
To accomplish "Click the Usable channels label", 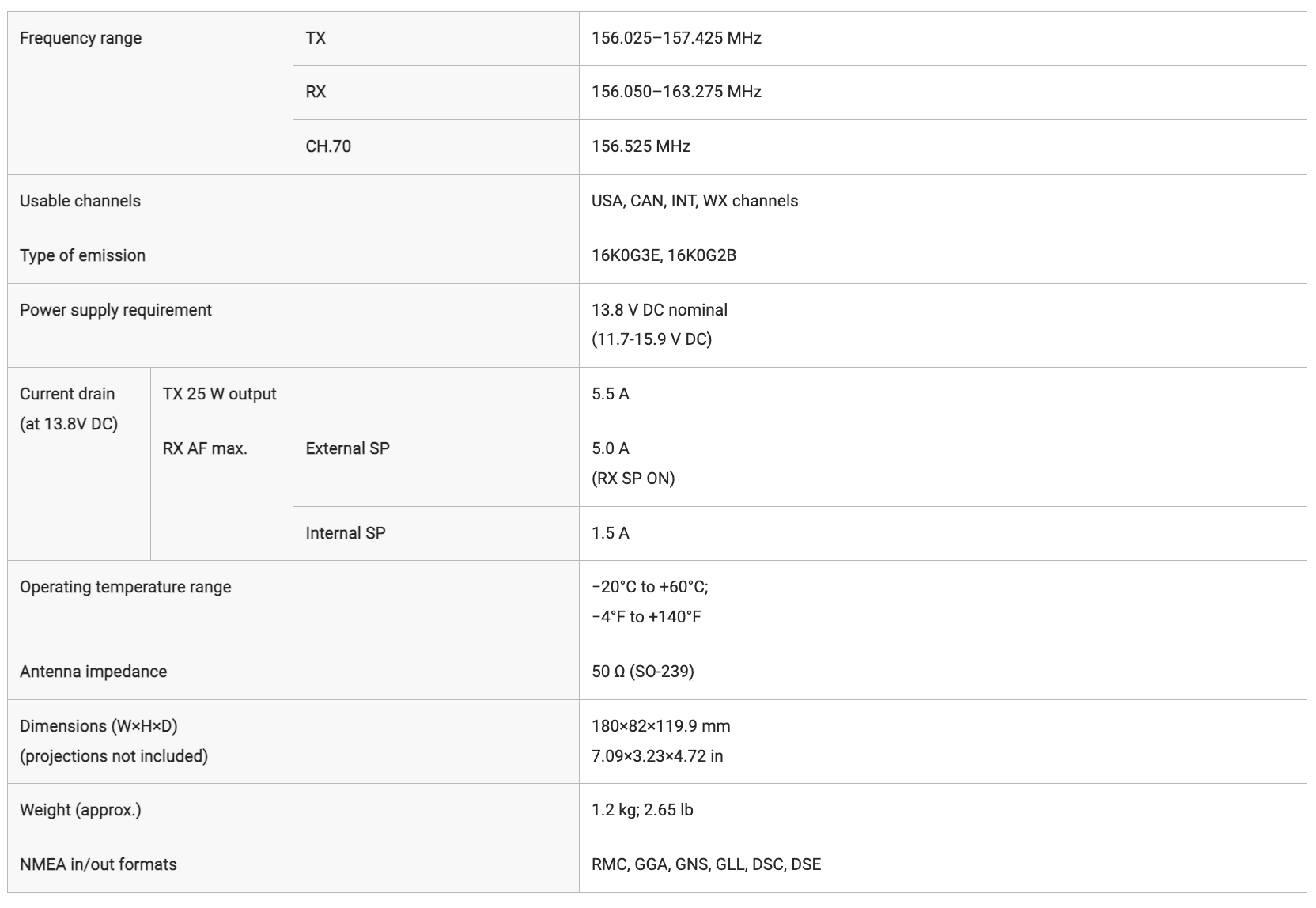I will coord(80,201).
